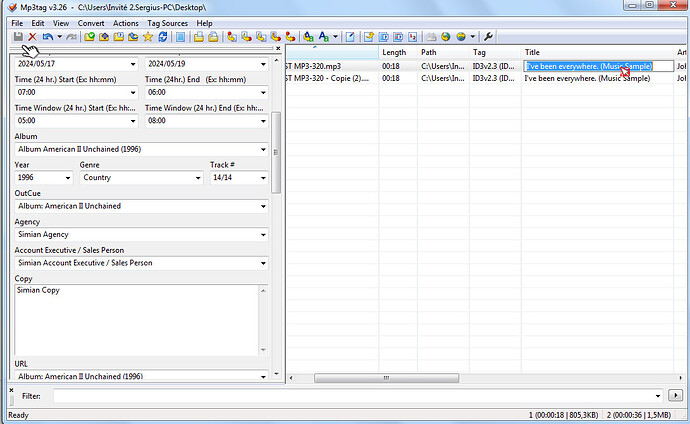Open the View menu
Screen dimensions: 690x424
[x=61, y=23]
